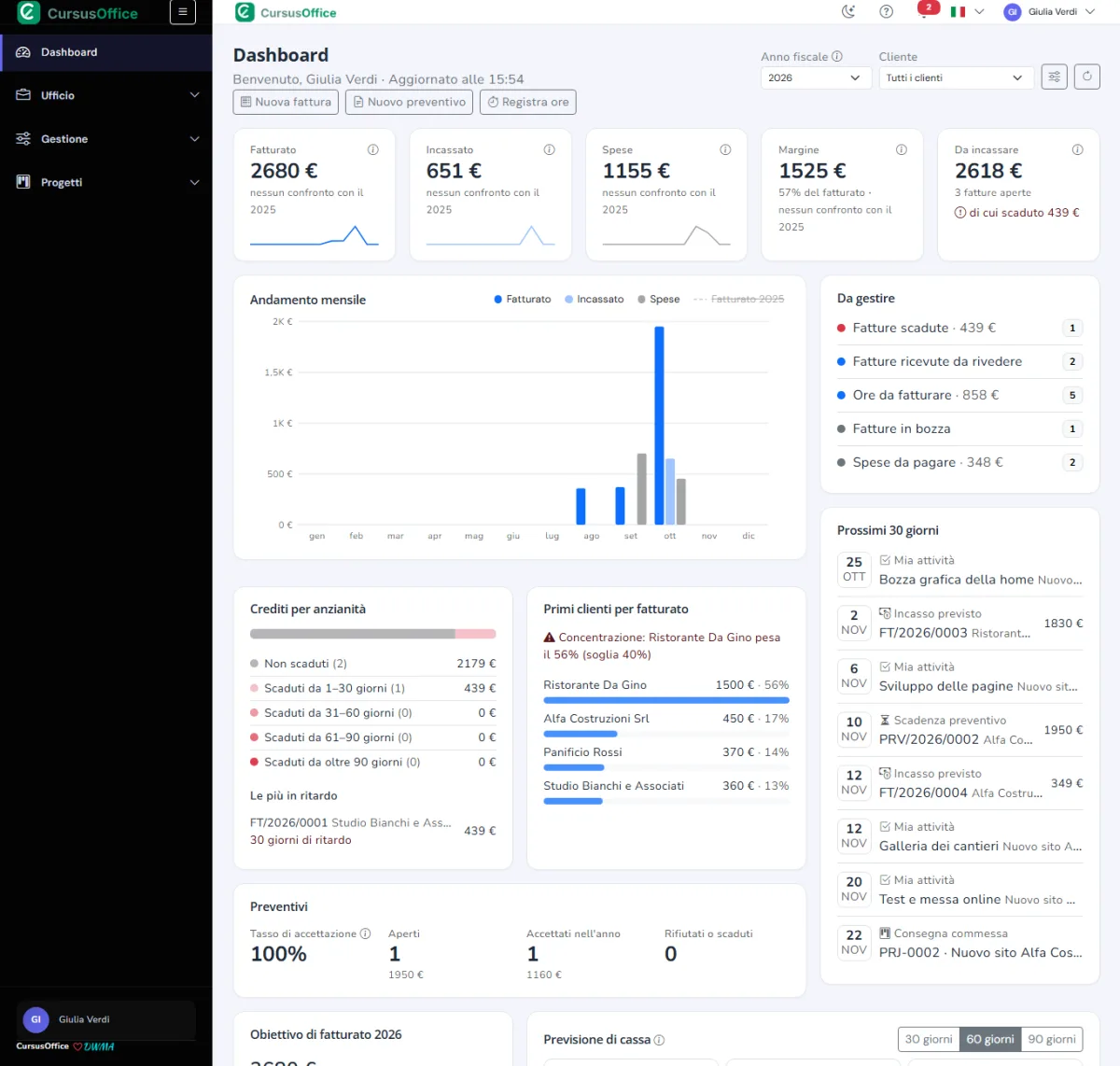Image resolution: width=1120 pixels, height=1066 pixels.
Task: Click the Crediti per anzianità progress bar
Action: pos(373,634)
